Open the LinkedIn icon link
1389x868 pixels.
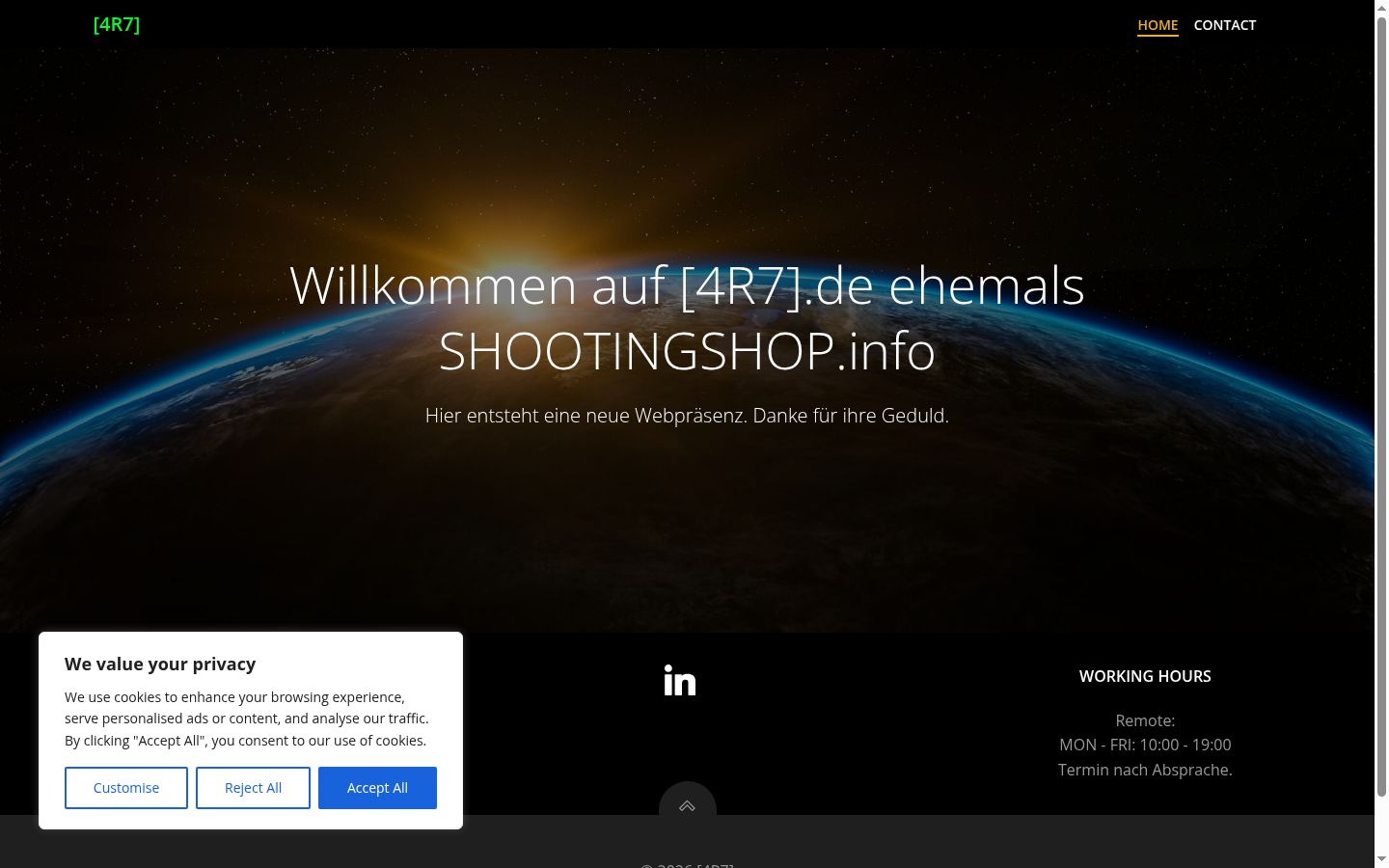point(680,681)
